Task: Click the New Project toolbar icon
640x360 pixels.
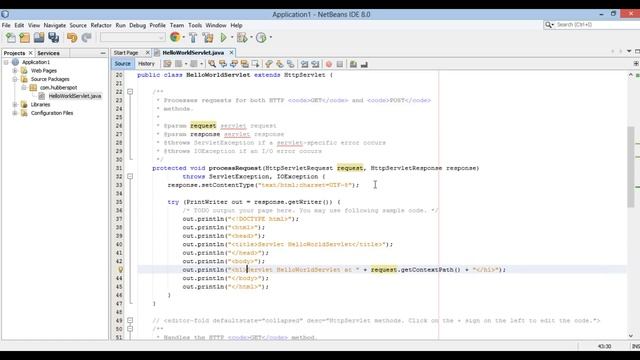Action: point(24,38)
